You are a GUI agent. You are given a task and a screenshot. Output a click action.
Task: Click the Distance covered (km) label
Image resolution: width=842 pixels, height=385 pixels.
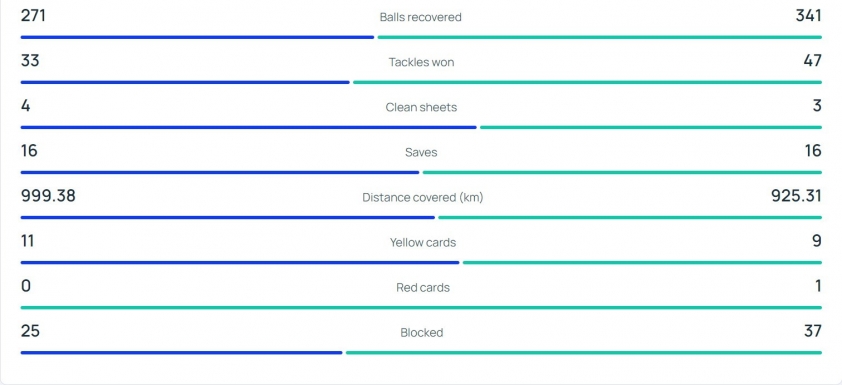pos(423,198)
